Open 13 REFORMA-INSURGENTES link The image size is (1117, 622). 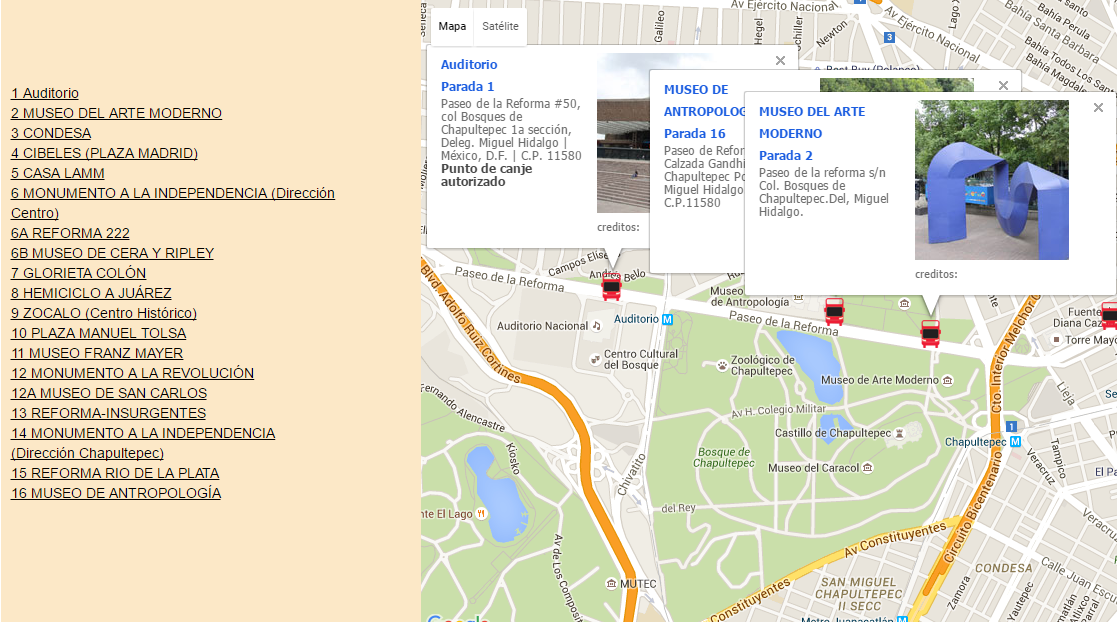pyautogui.click(x=108, y=413)
